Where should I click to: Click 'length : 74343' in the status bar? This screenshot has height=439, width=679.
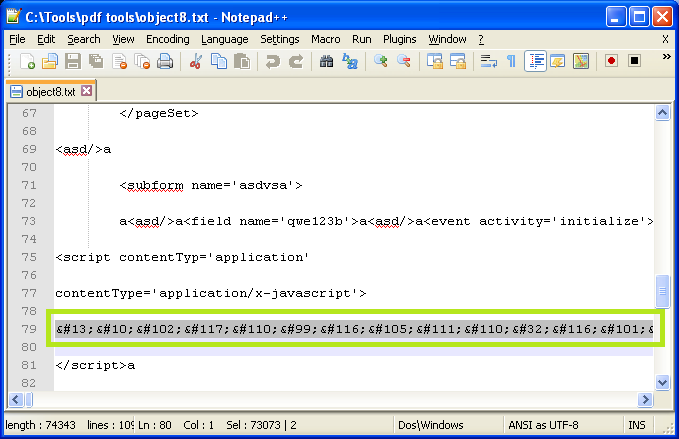coord(40,425)
